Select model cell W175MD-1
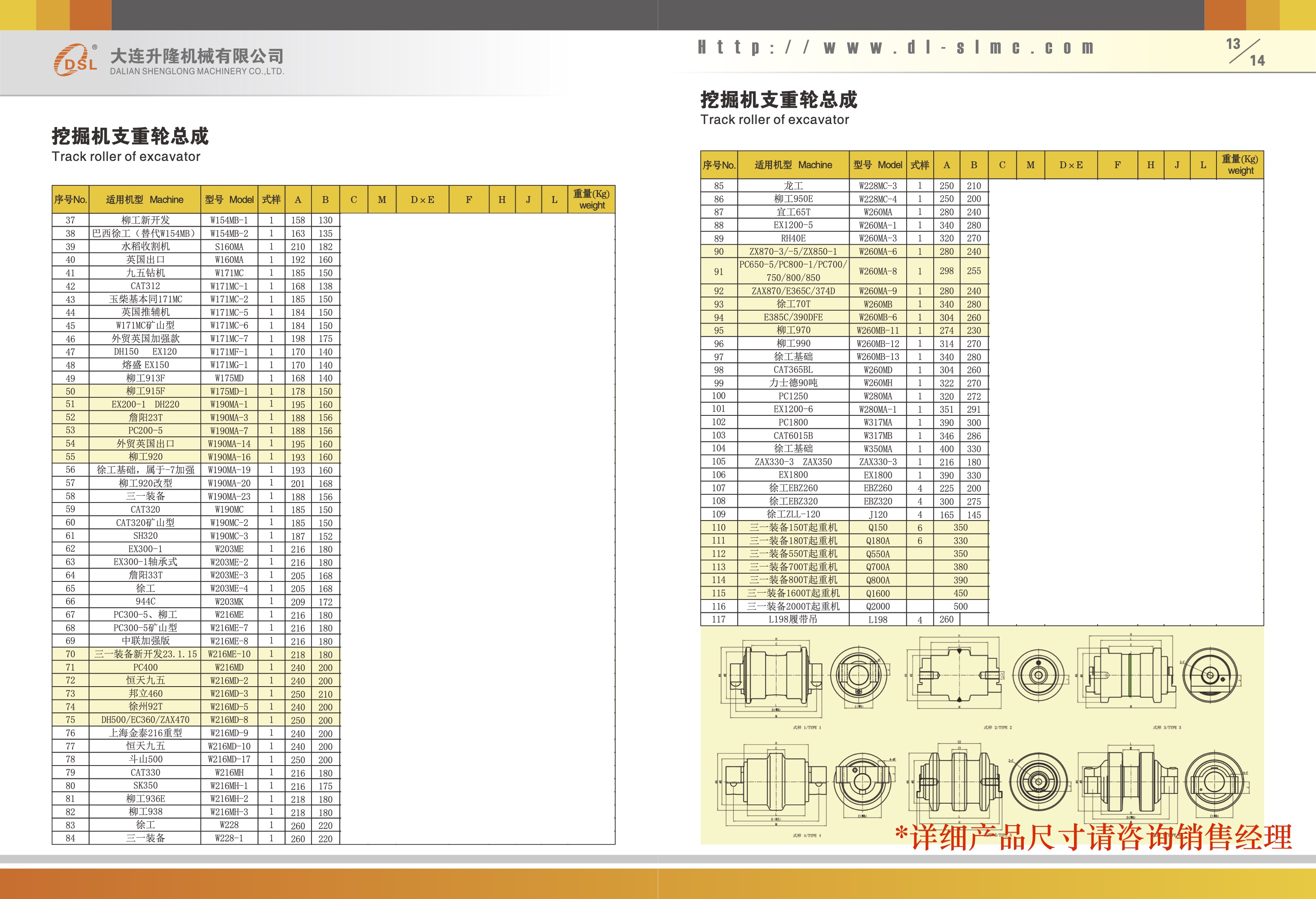The height and width of the screenshot is (899, 1316). (229, 391)
